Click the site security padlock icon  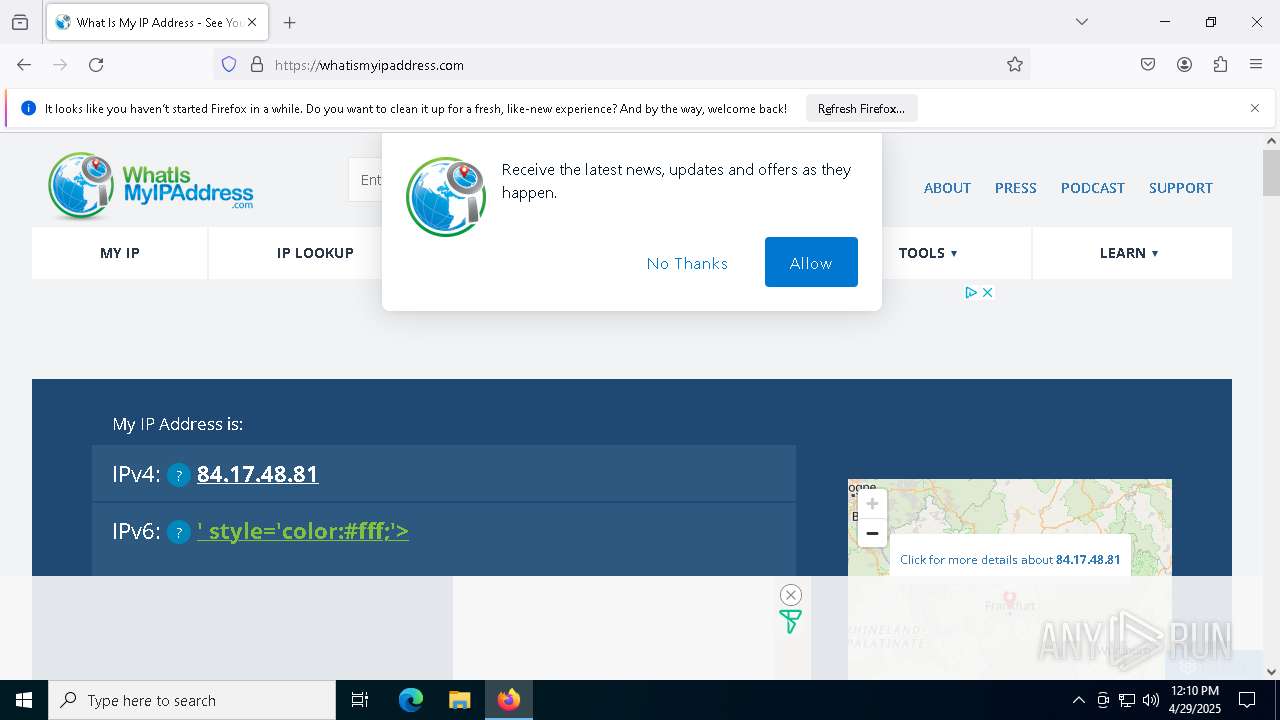[257, 65]
